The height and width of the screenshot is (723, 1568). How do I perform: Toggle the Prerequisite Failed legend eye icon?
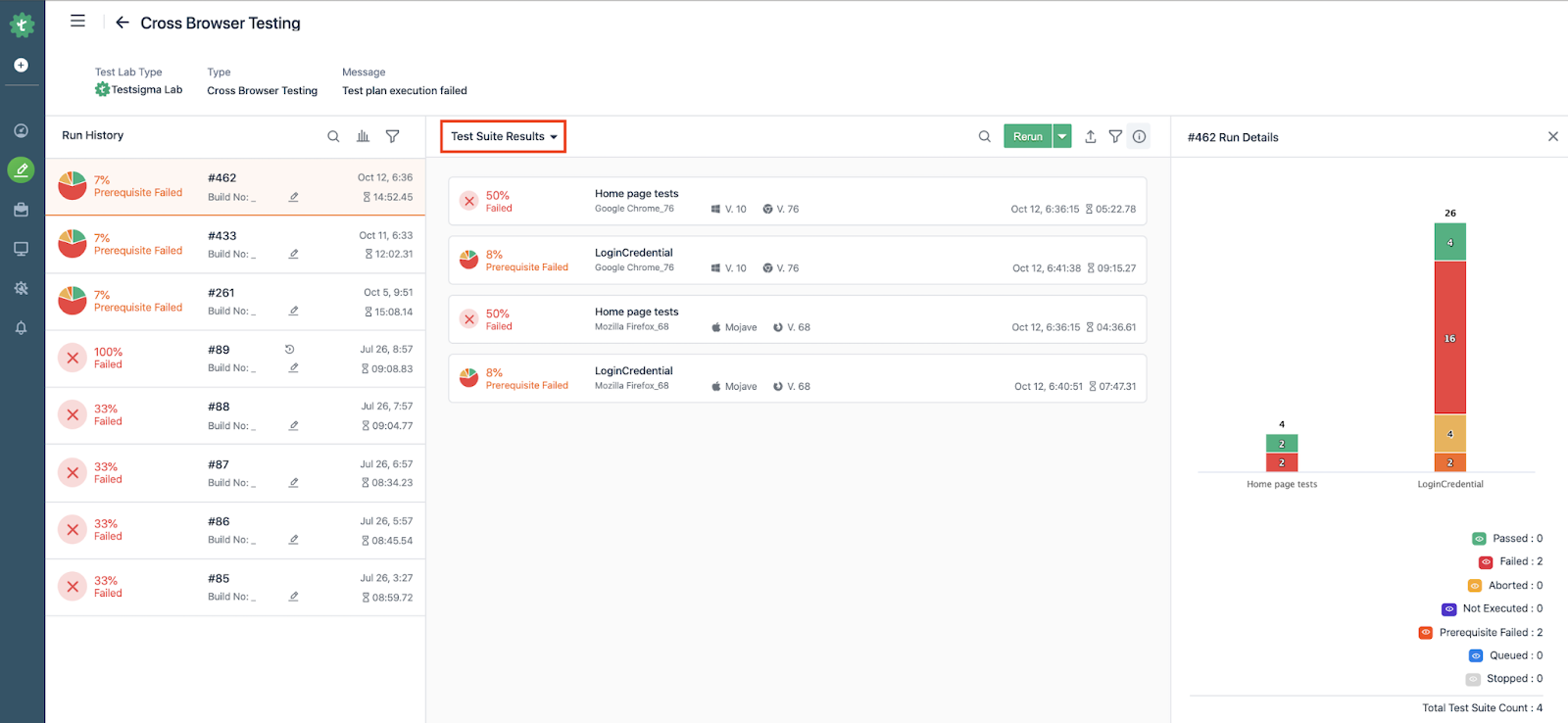coord(1426,633)
